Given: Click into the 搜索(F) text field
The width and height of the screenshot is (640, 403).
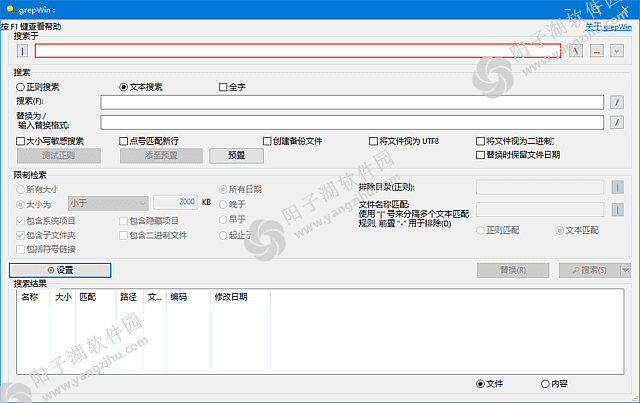Looking at the screenshot, I should [x=352, y=102].
